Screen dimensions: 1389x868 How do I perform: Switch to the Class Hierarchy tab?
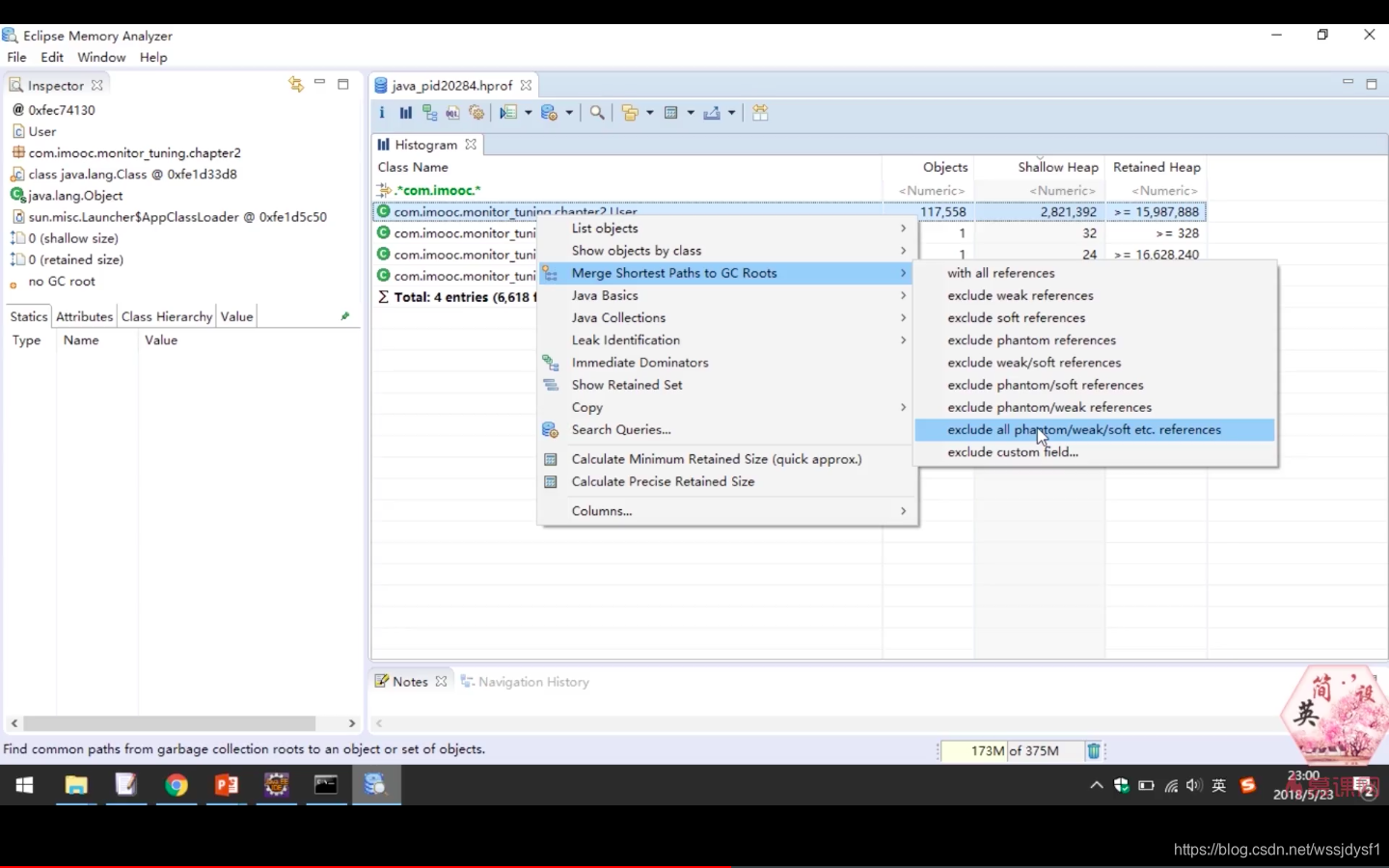[x=167, y=316]
